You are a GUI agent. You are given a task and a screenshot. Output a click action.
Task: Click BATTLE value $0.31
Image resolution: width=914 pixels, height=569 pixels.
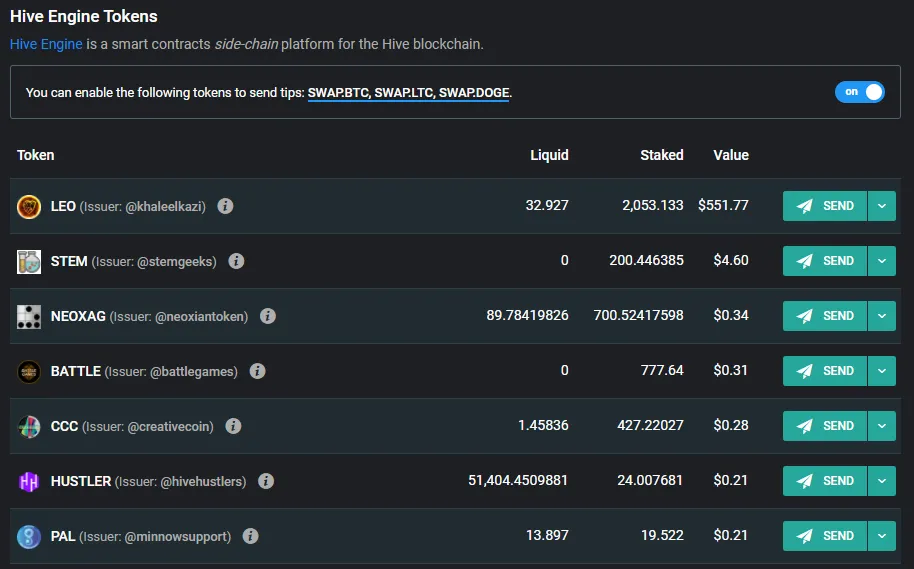[x=730, y=370]
